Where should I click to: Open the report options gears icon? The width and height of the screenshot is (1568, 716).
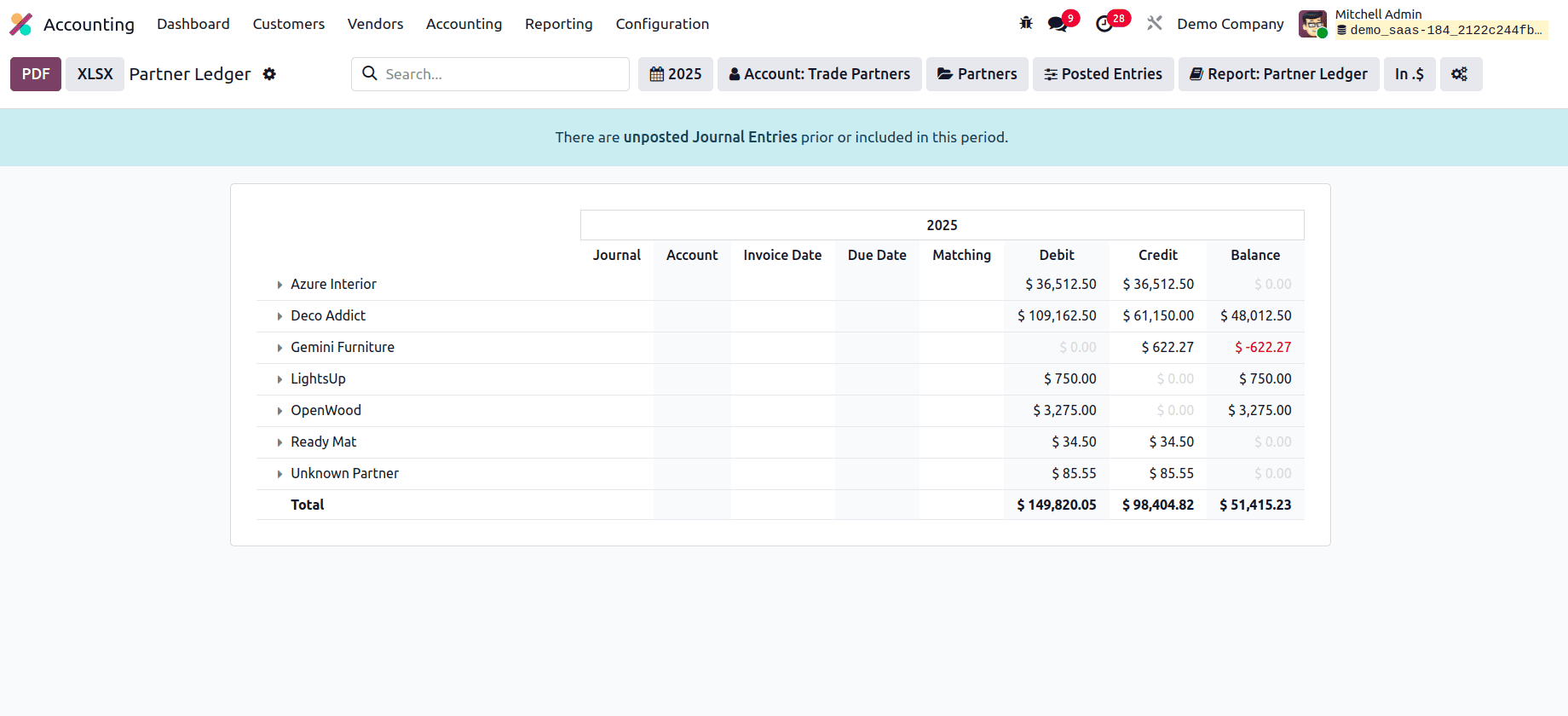click(x=1461, y=74)
